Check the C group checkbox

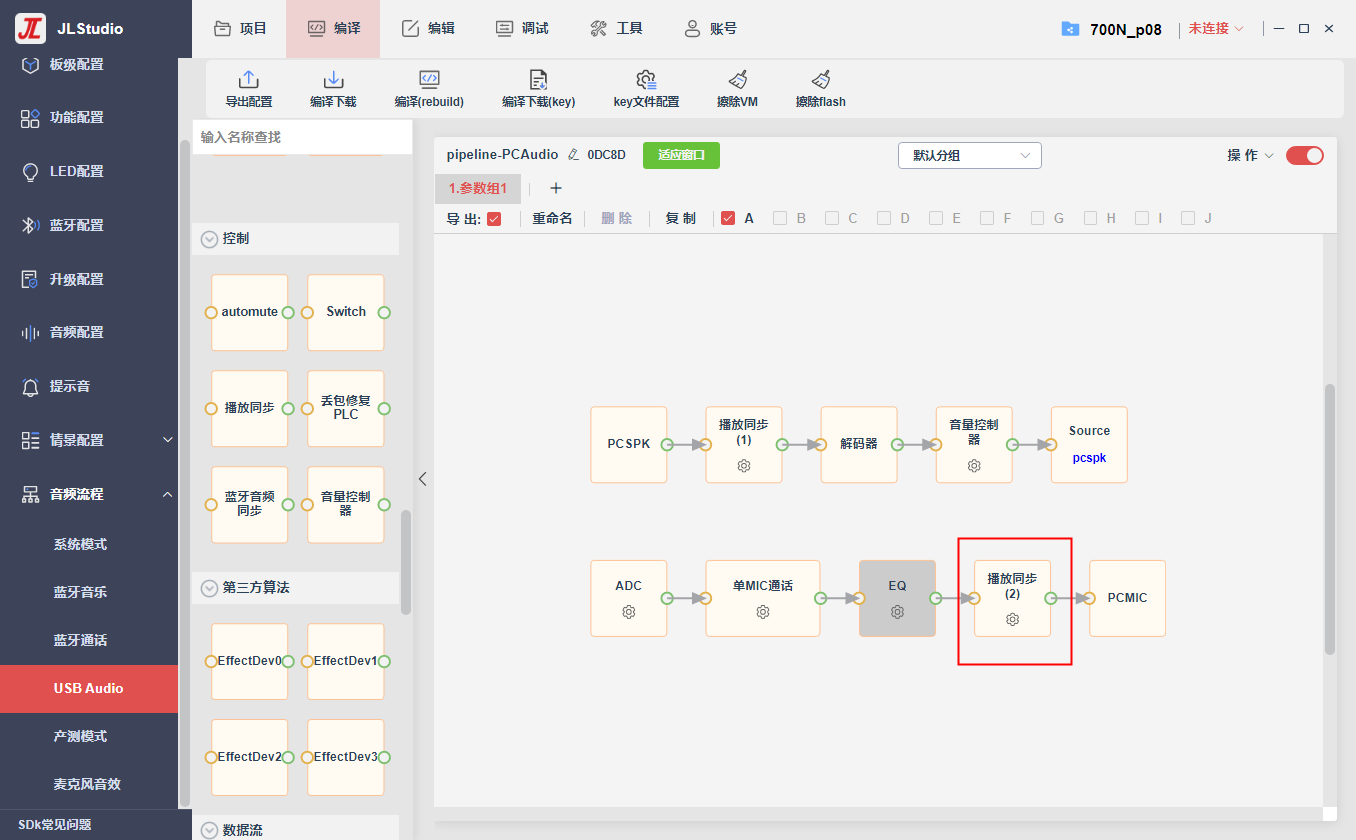(x=832, y=218)
